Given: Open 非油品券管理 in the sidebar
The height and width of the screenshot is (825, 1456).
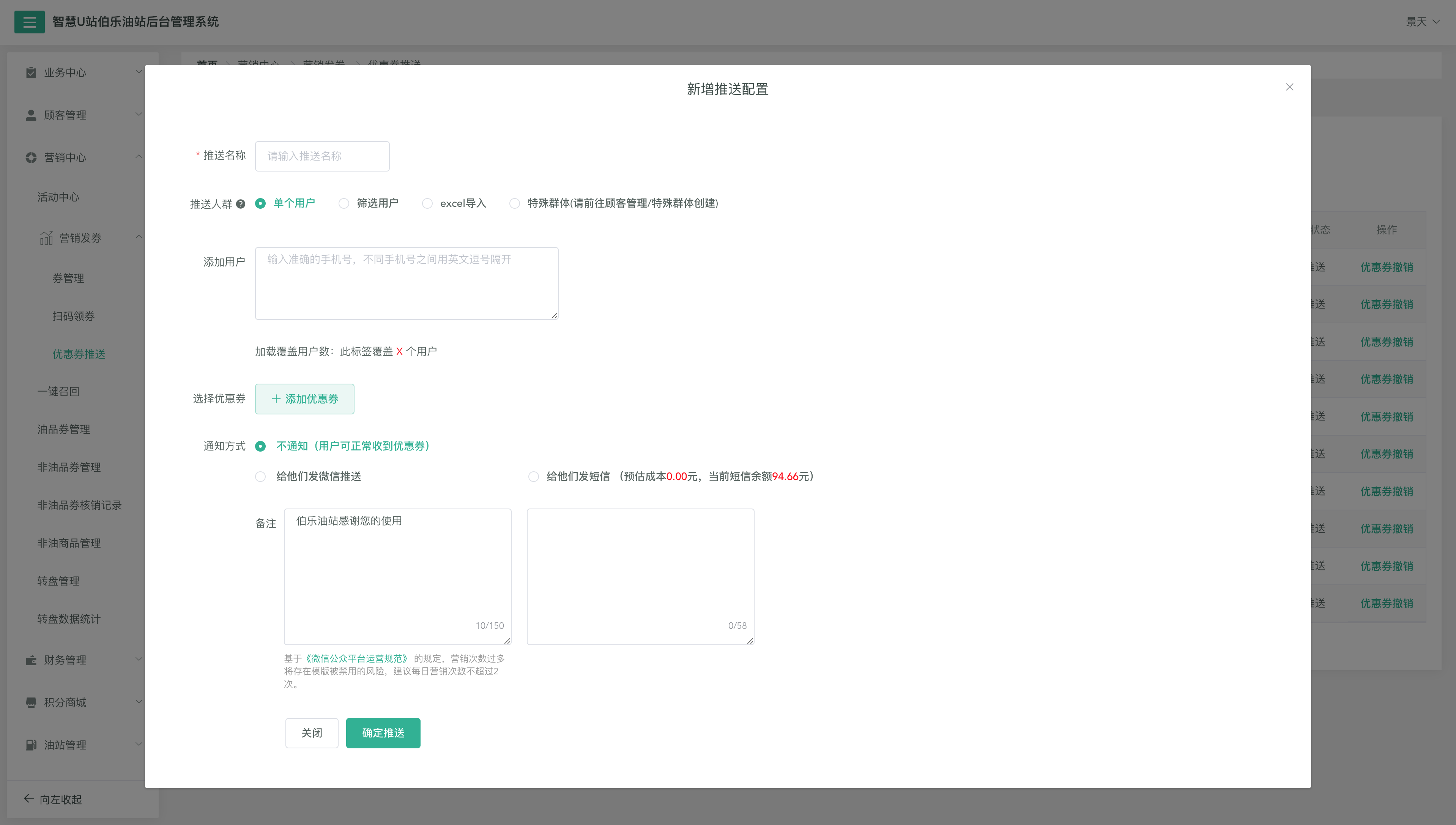Looking at the screenshot, I should tap(69, 468).
